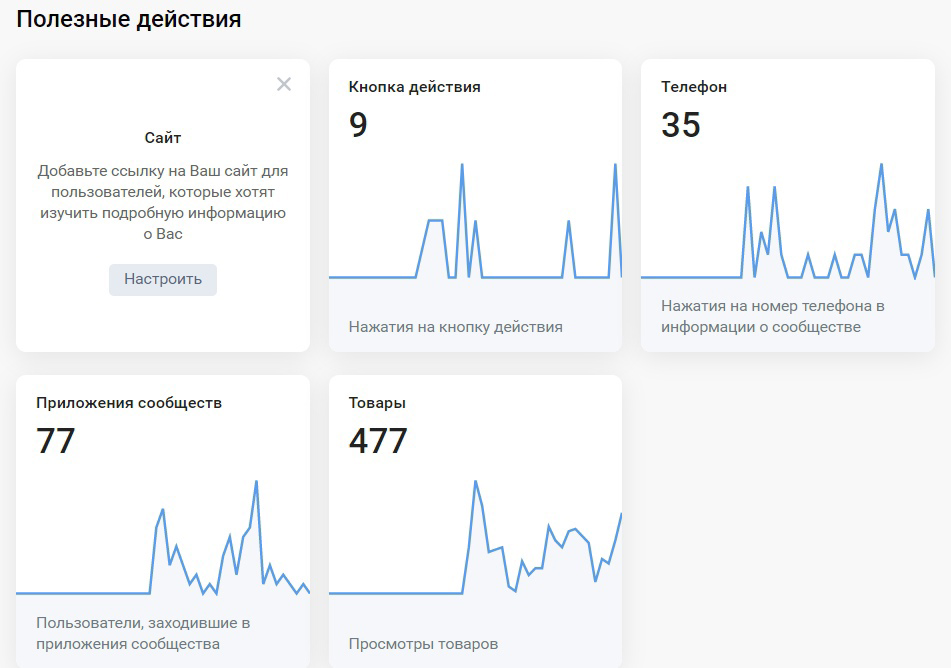The height and width of the screenshot is (668, 951).
Task: Click the Кнопка действия line chart
Action: [x=476, y=221]
